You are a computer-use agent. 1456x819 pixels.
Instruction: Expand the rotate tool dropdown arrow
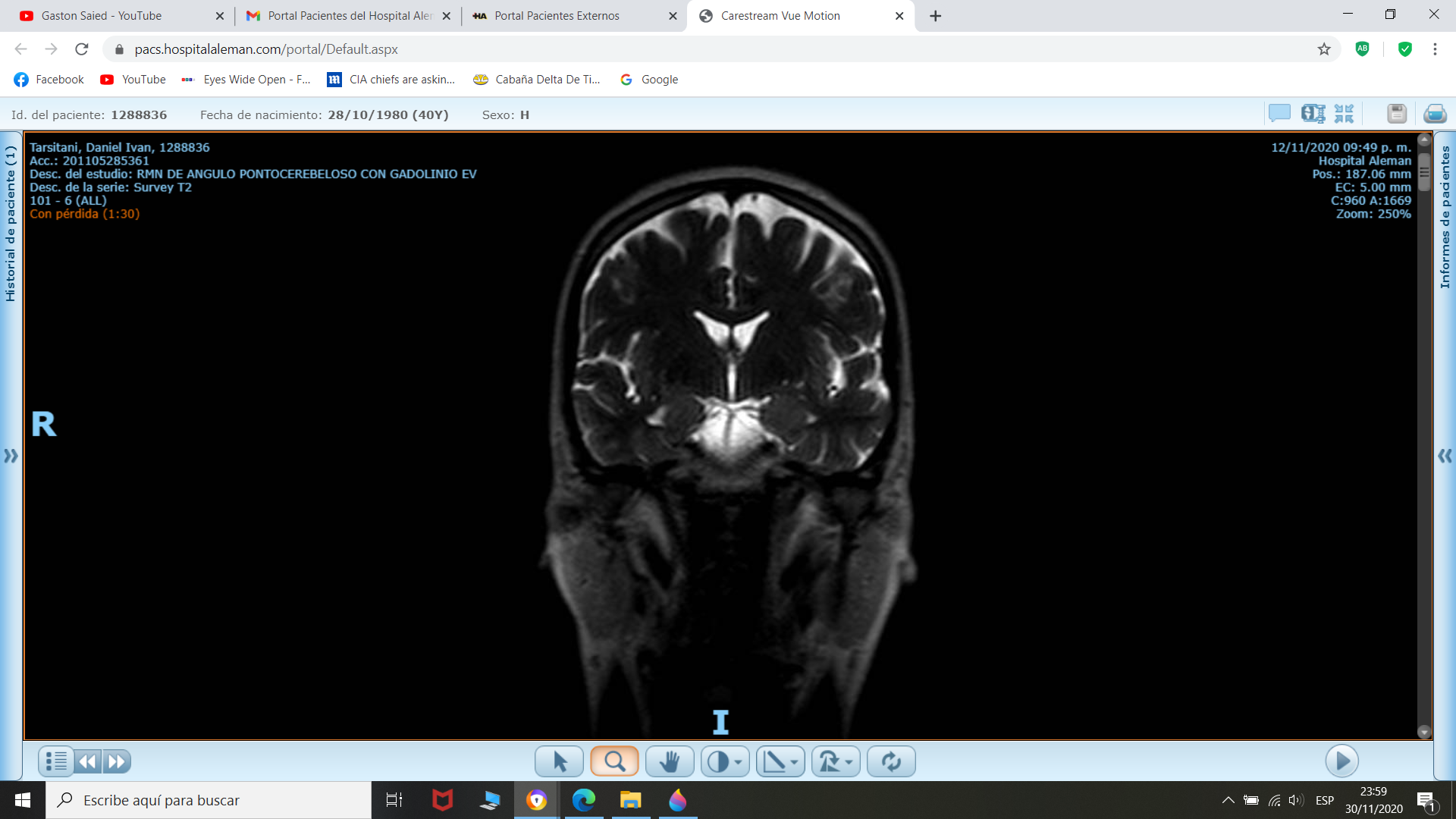(x=849, y=762)
